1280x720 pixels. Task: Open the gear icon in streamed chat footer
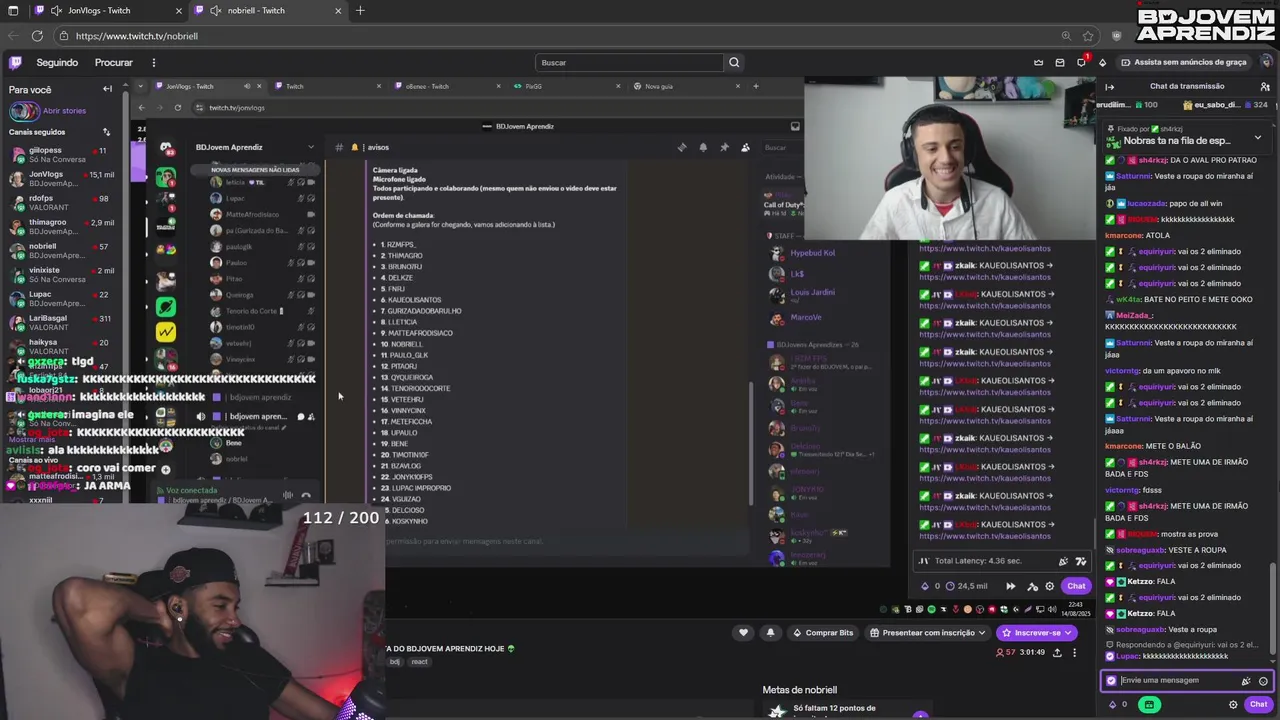(x=1049, y=586)
